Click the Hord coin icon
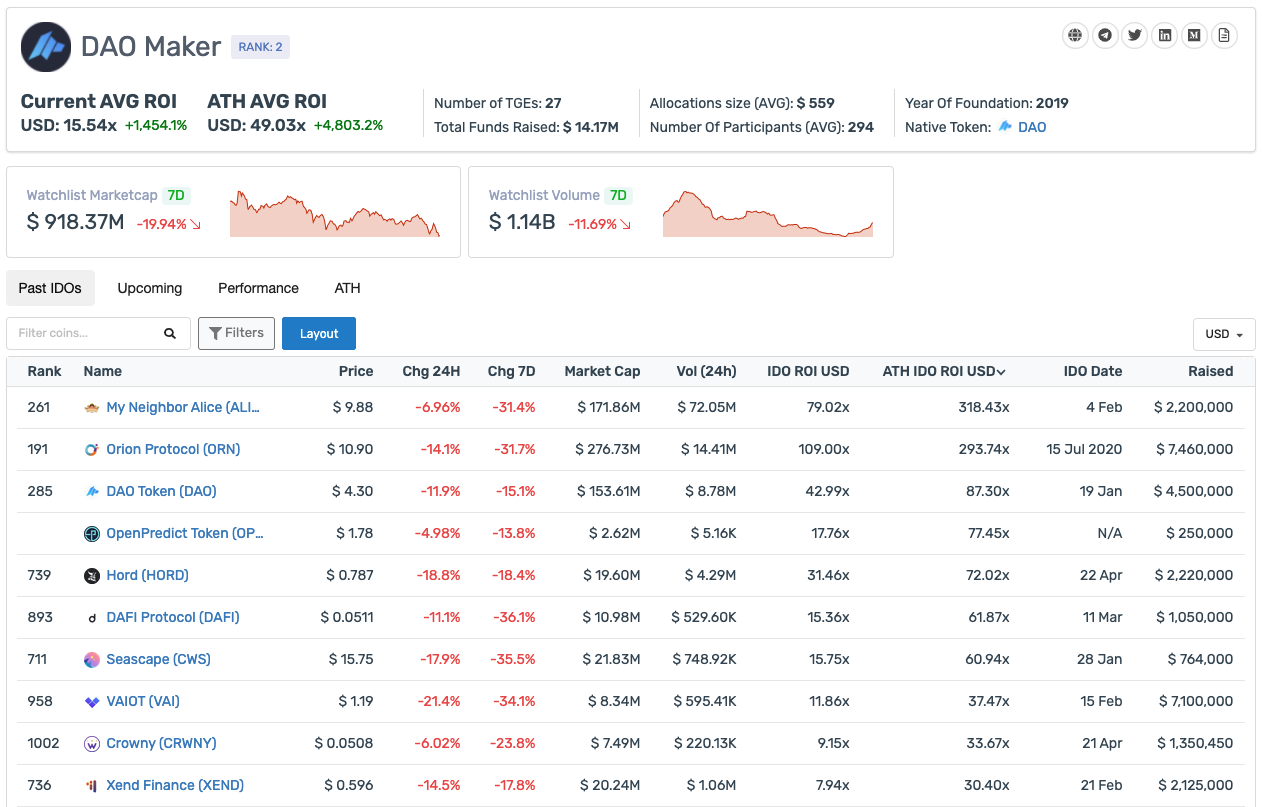This screenshot has width=1262, height=807. tap(92, 576)
